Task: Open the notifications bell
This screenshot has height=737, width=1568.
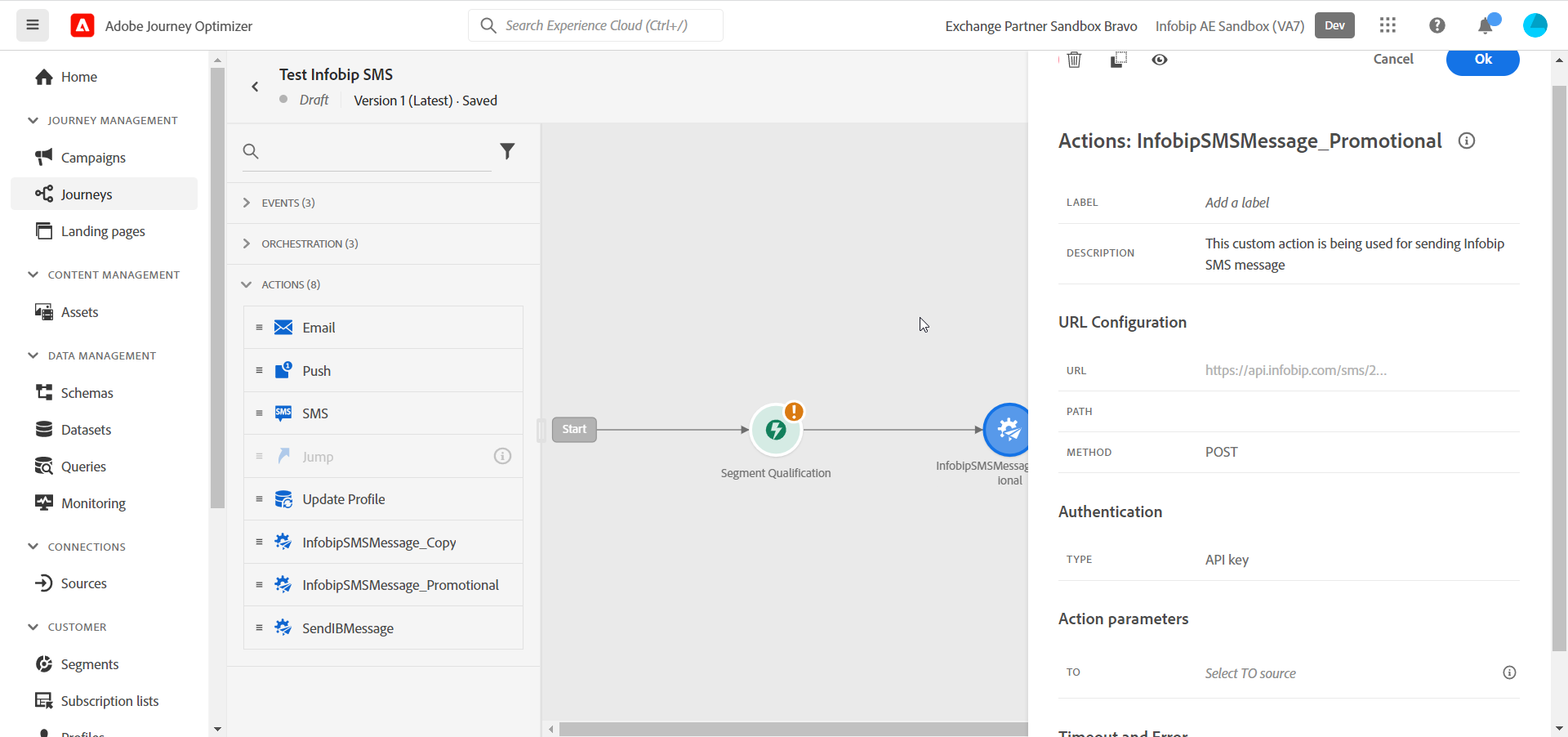Action: click(1486, 26)
